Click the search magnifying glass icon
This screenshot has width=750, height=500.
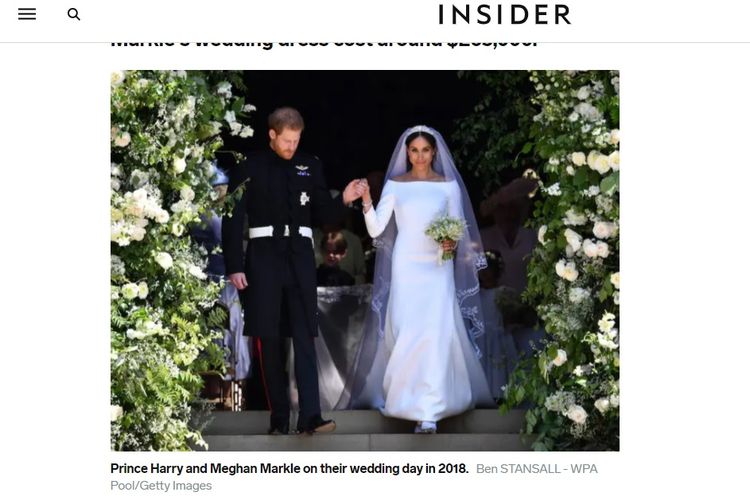(x=74, y=14)
